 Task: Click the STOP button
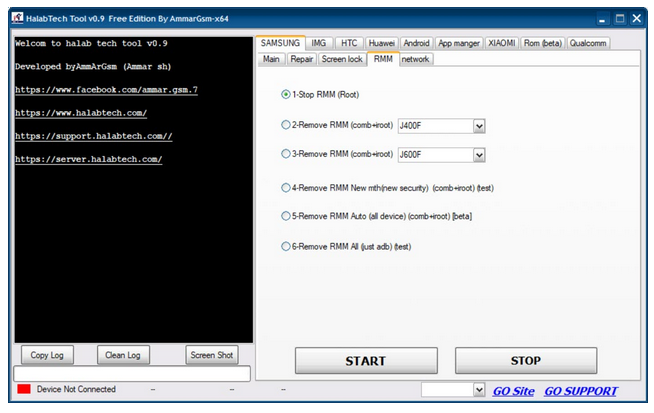click(526, 360)
